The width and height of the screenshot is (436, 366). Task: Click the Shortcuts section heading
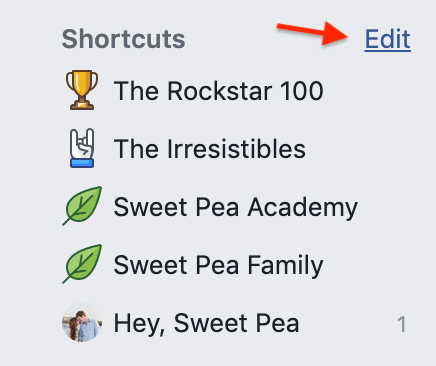coord(123,39)
